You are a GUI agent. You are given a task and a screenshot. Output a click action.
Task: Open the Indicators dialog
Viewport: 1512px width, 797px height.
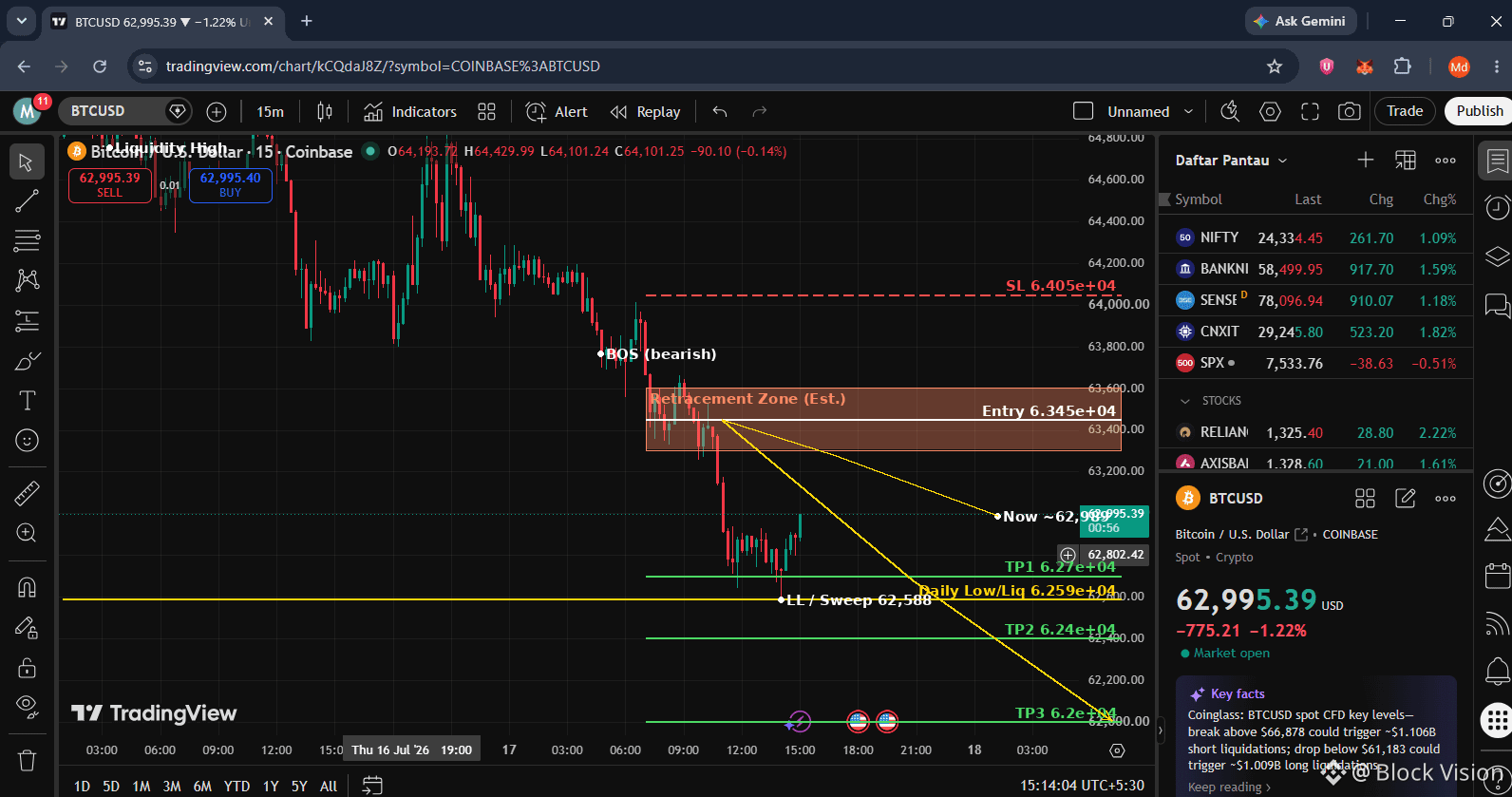click(x=410, y=112)
